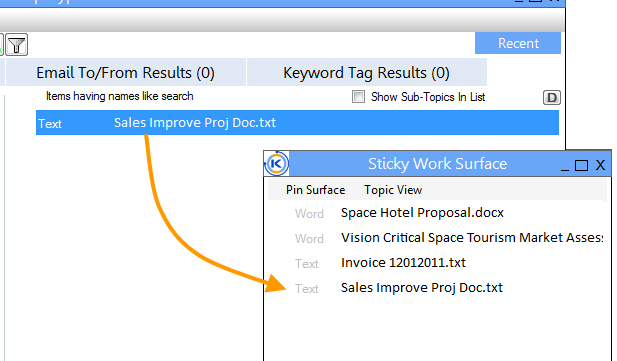This screenshot has height=361, width=617.
Task: Enable Show Sub-Topics In List checkbox
Action: pos(358,96)
